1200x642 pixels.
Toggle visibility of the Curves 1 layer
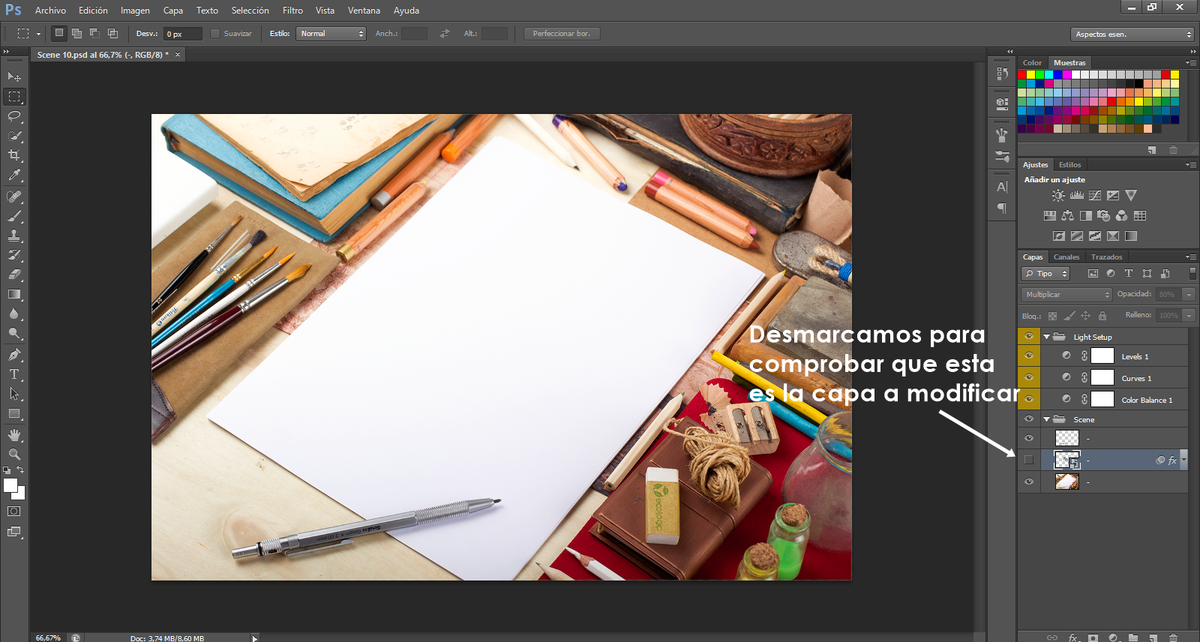1028,377
